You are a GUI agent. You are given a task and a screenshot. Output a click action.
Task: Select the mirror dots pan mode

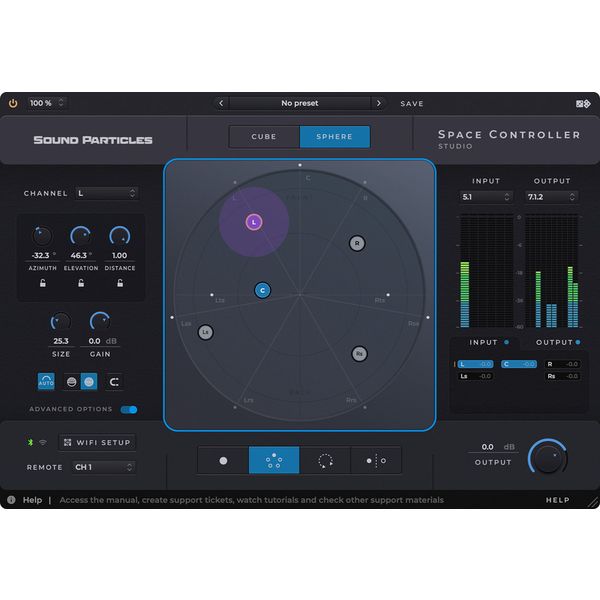376,460
